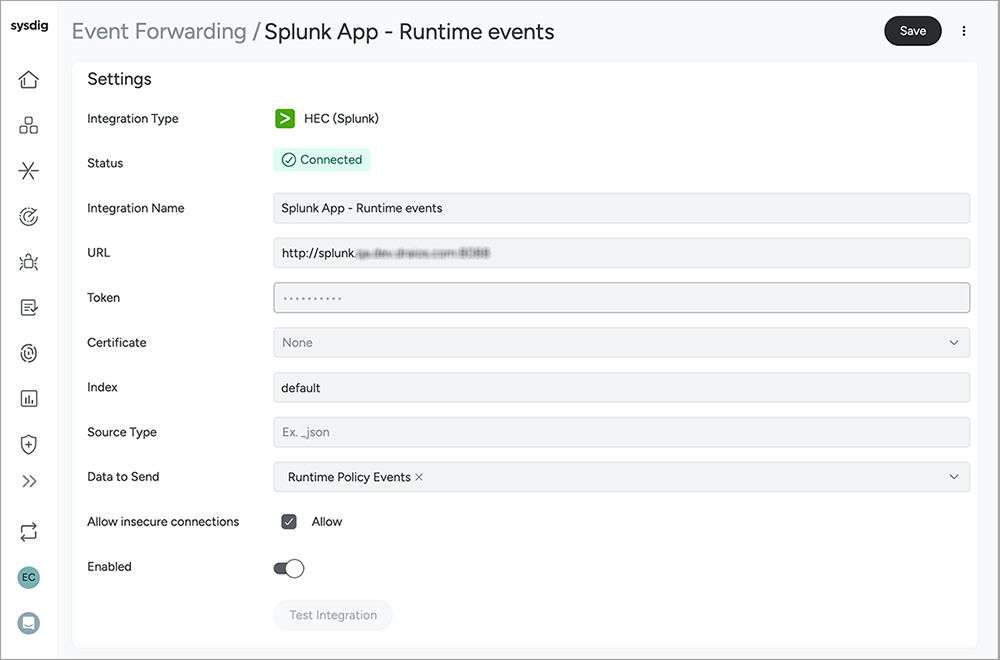
Task: Remove the Runtime Policy Events tag
Action: [419, 477]
